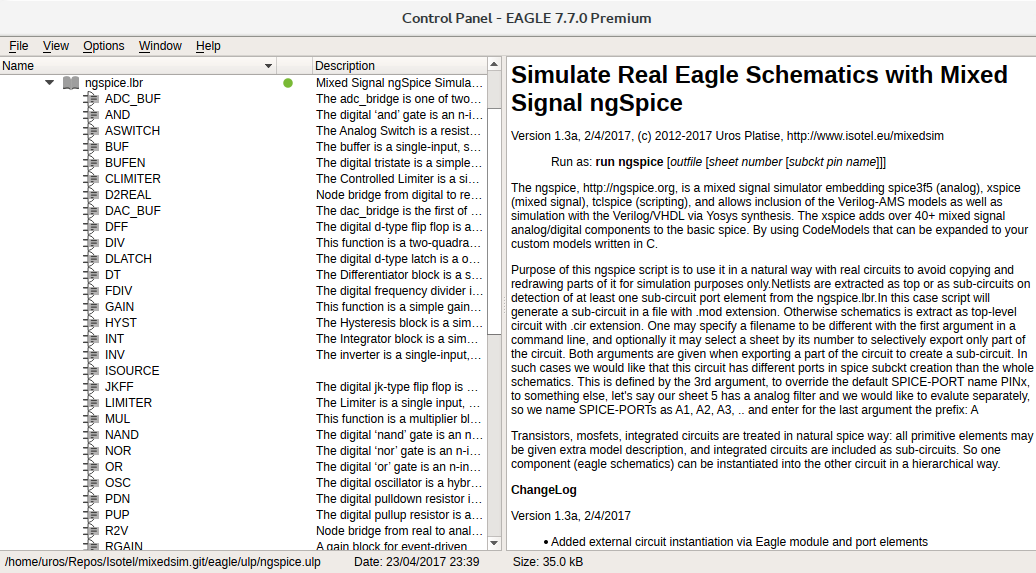Image resolution: width=1036 pixels, height=573 pixels.
Task: Select the D2REAL device icon
Action: 91,195
